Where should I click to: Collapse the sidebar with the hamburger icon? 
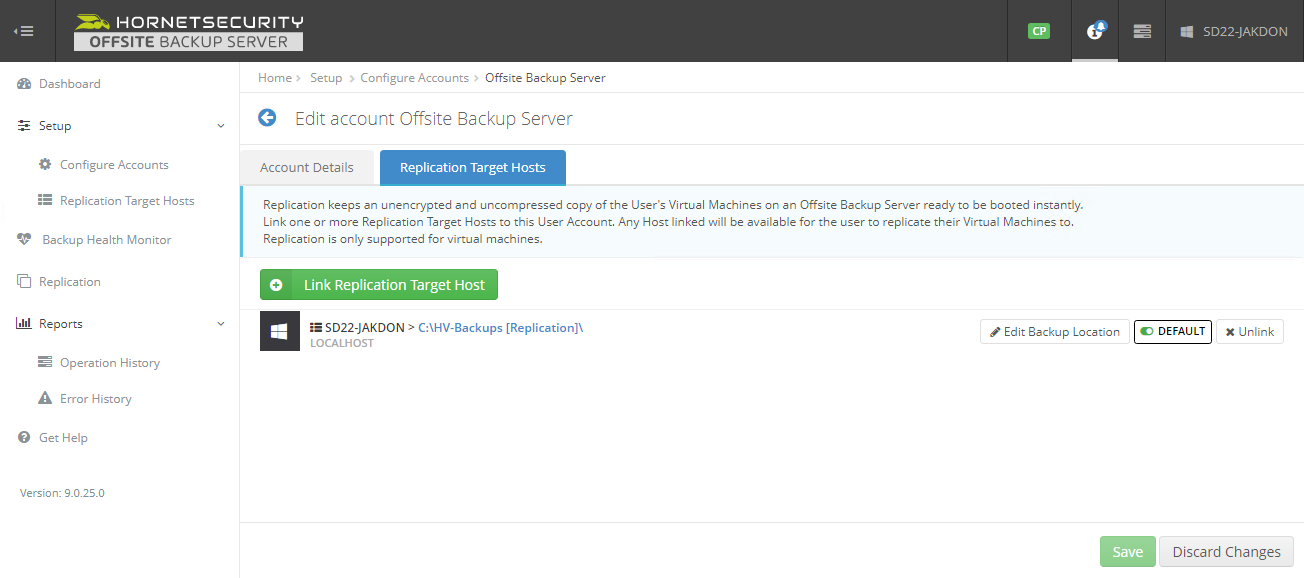[24, 31]
